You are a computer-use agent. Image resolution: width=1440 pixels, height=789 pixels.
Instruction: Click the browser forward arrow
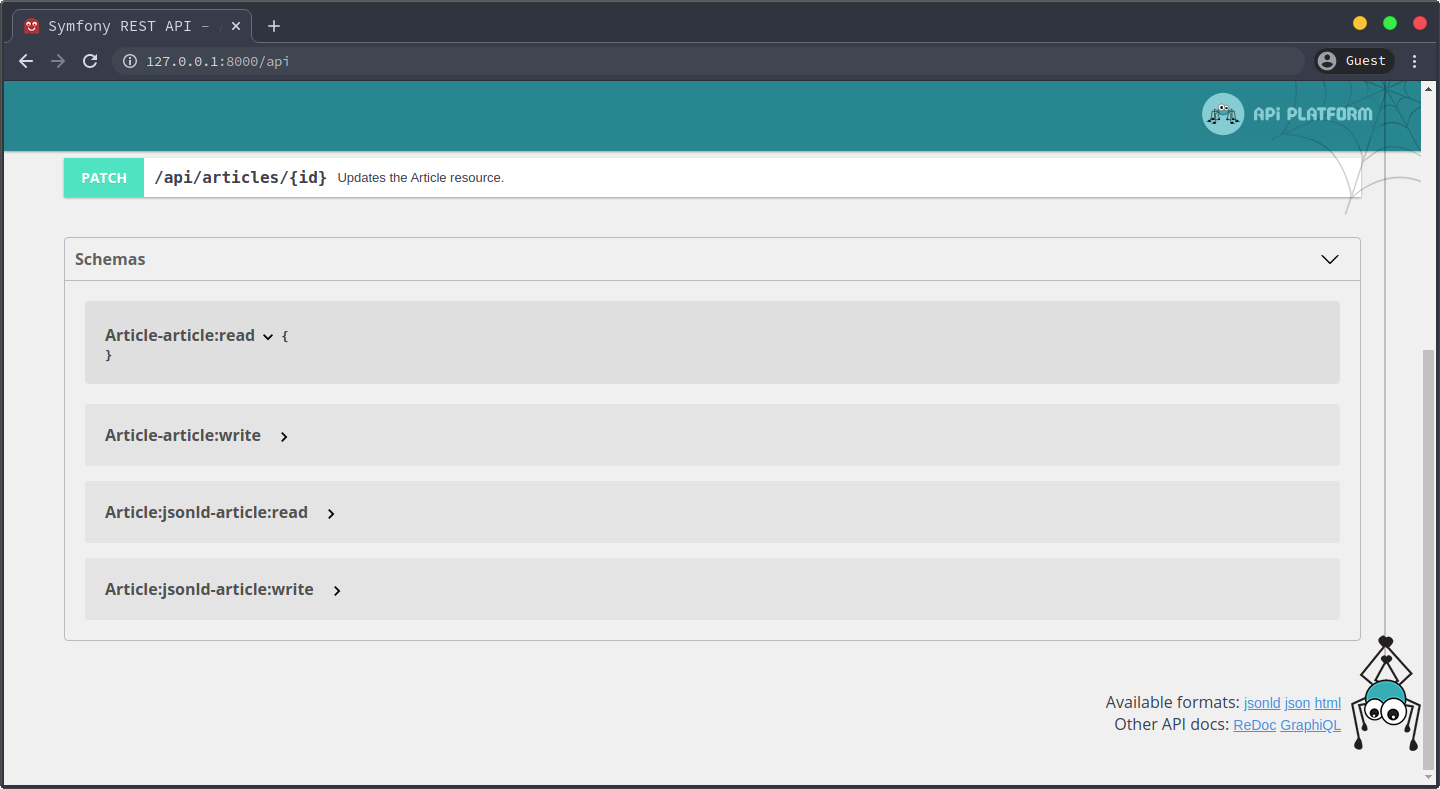click(58, 61)
